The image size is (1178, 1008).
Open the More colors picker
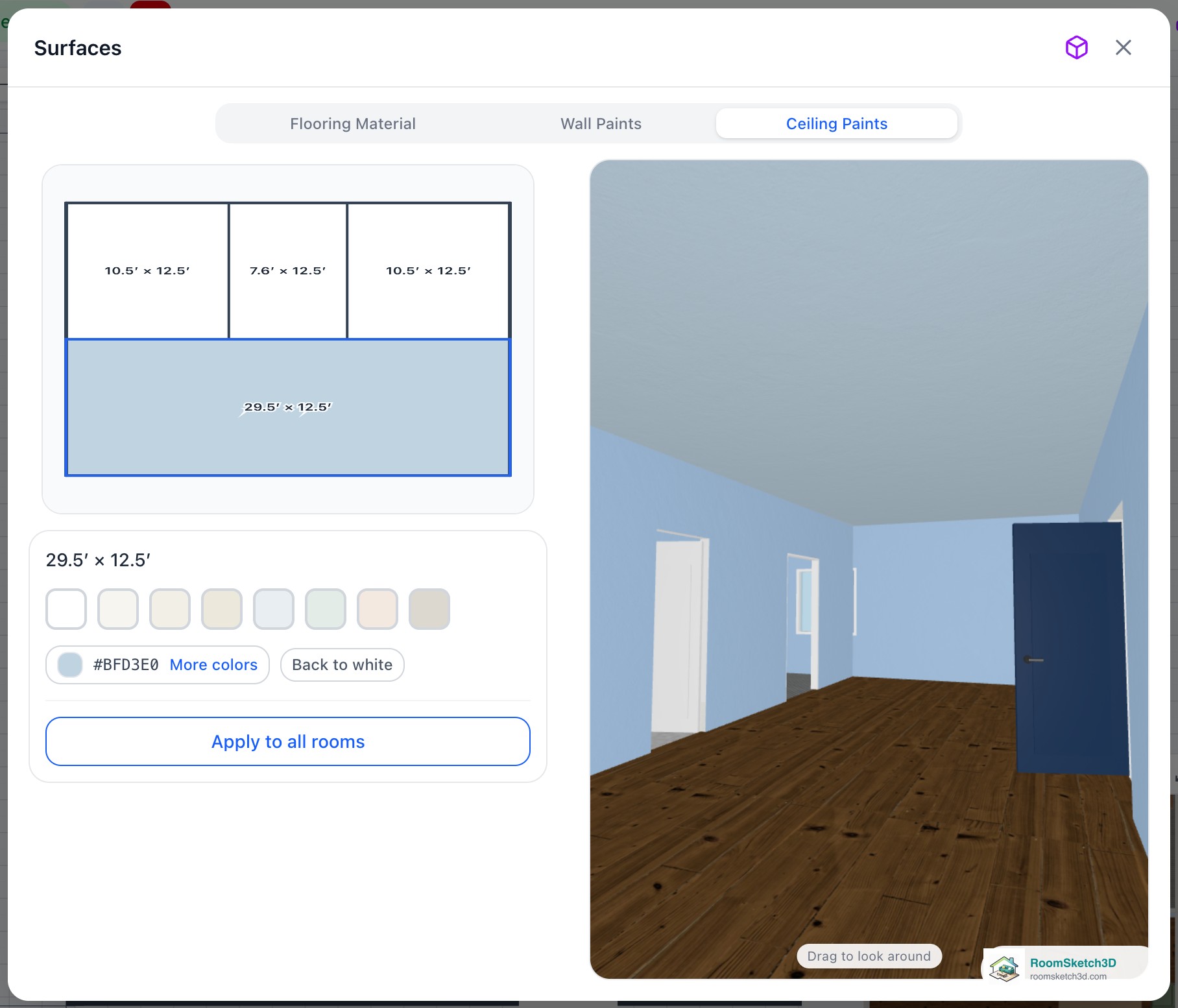[213, 665]
